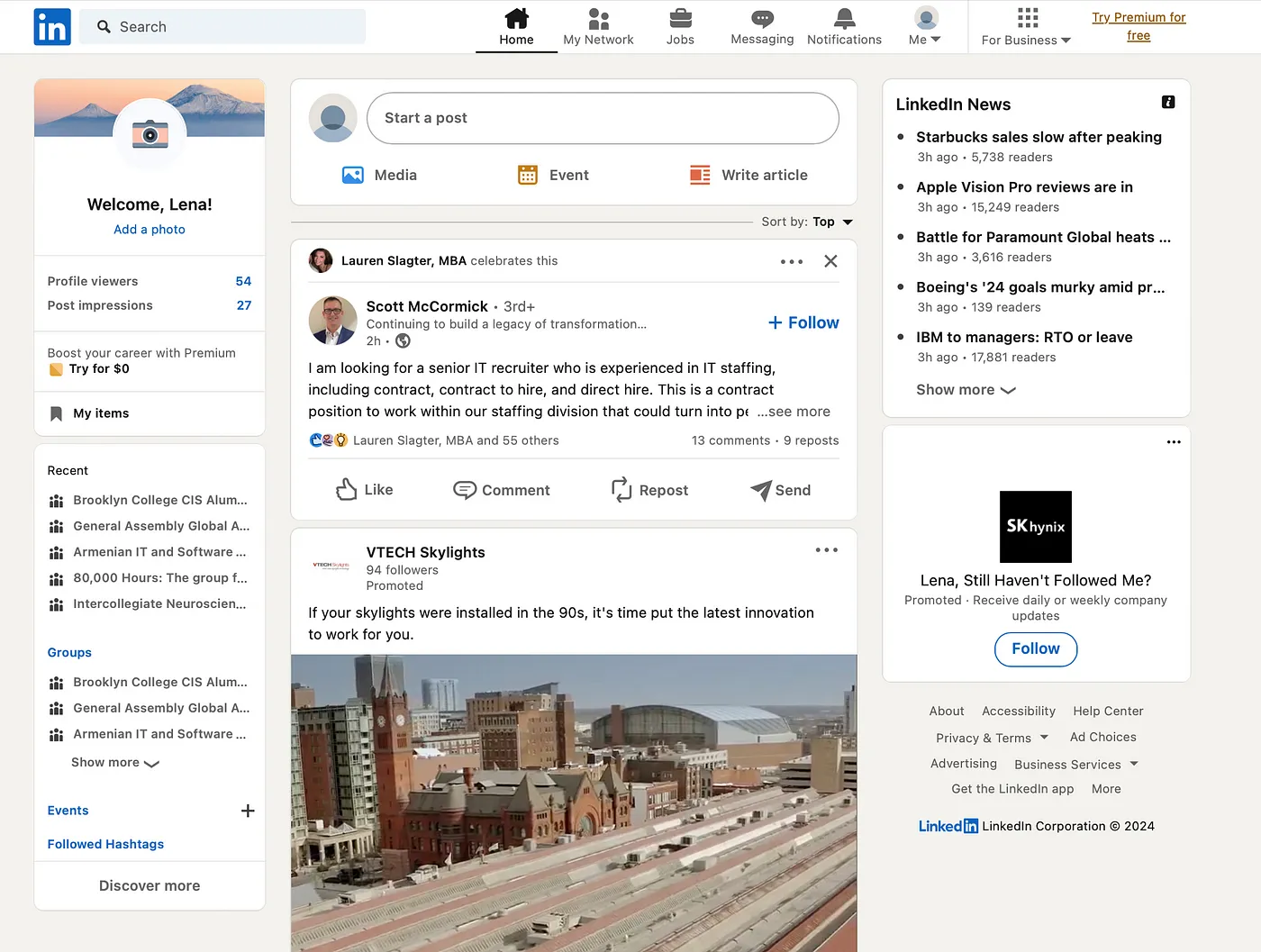Viewport: 1261px width, 952px height.
Task: Open Profile viewers stat
Action: (150, 281)
